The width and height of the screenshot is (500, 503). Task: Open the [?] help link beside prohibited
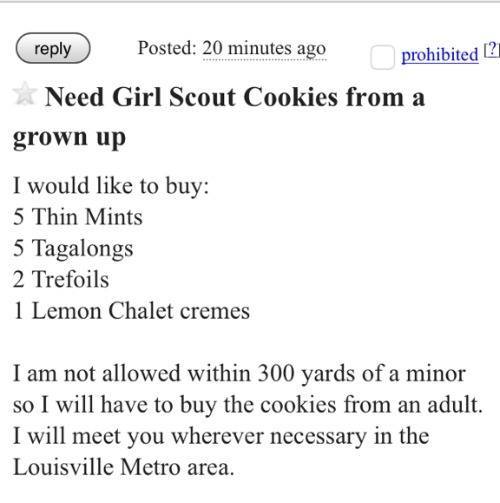pos(491,50)
